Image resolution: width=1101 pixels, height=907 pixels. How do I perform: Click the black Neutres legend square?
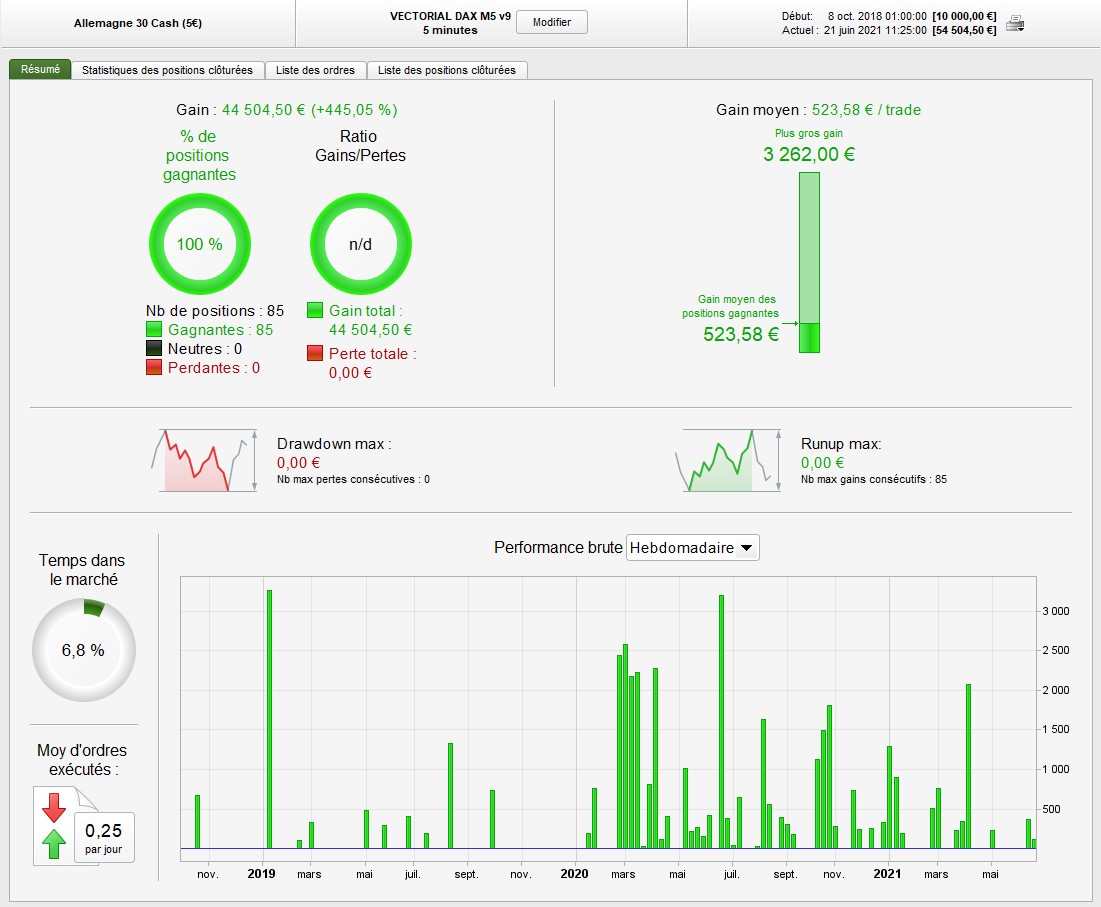click(154, 349)
